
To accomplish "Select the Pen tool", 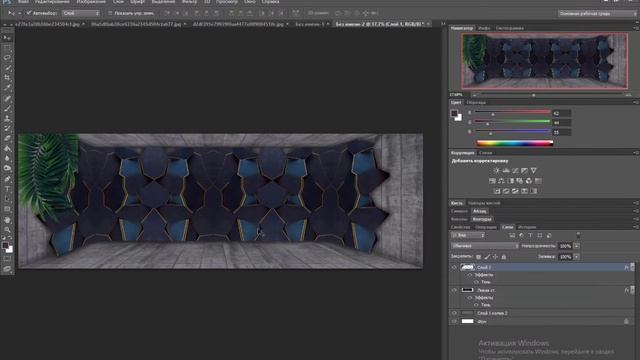I will pyautogui.click(x=7, y=179).
